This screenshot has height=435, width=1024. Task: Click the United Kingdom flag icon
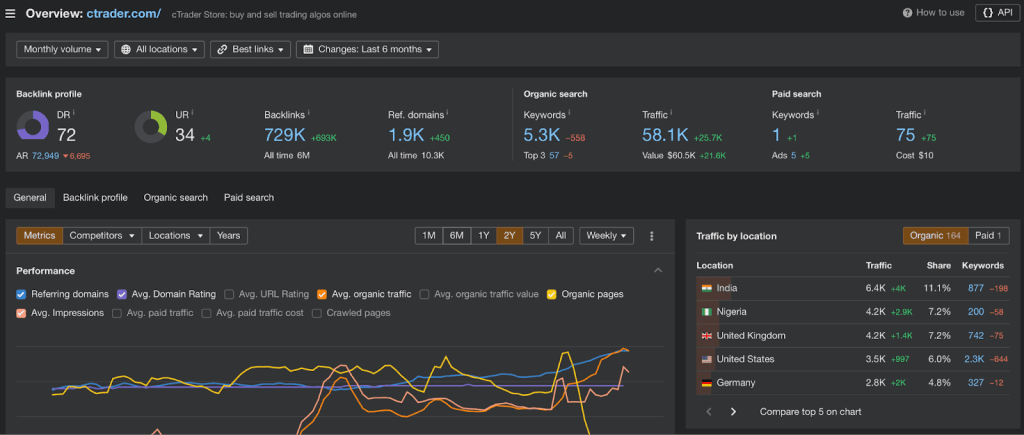[x=707, y=336]
